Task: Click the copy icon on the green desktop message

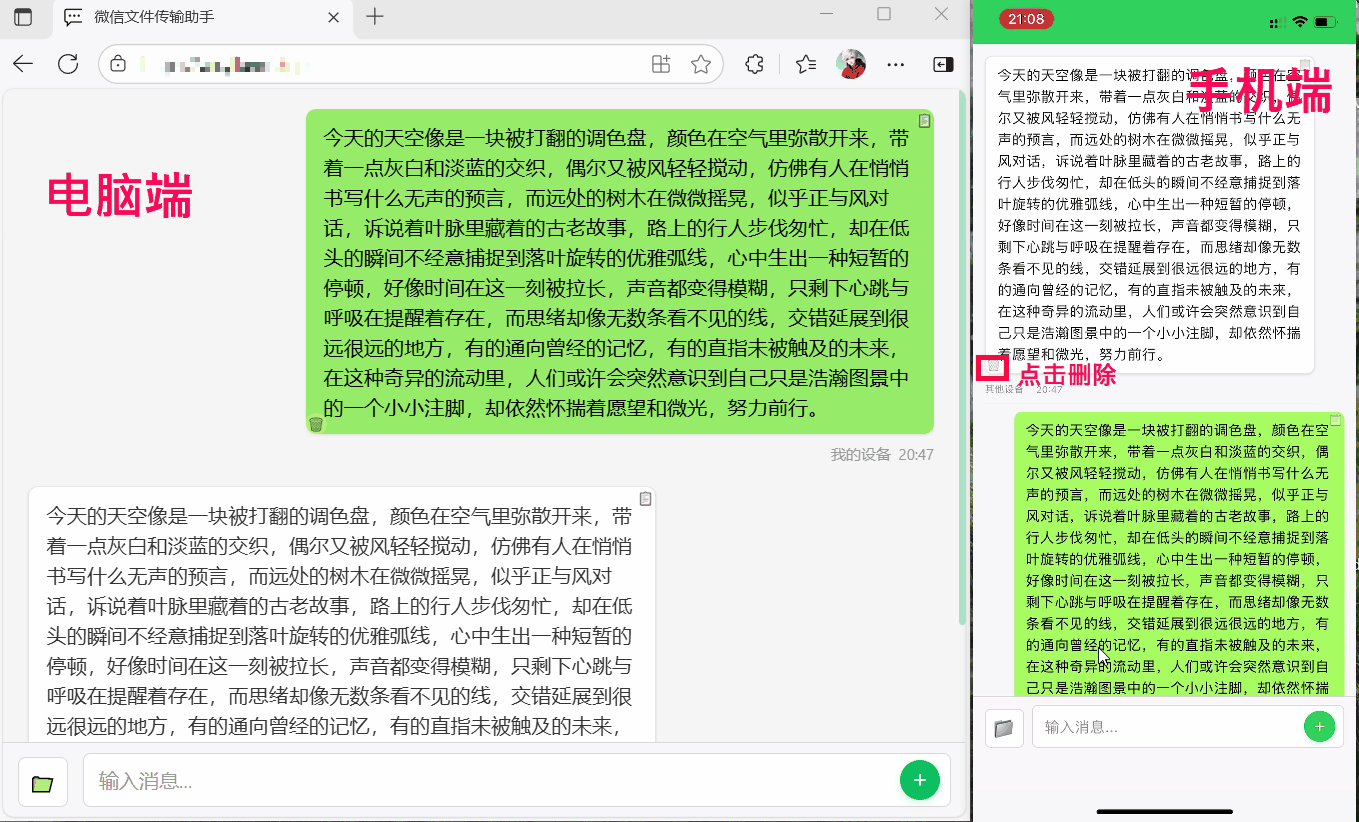Action: 924,121
